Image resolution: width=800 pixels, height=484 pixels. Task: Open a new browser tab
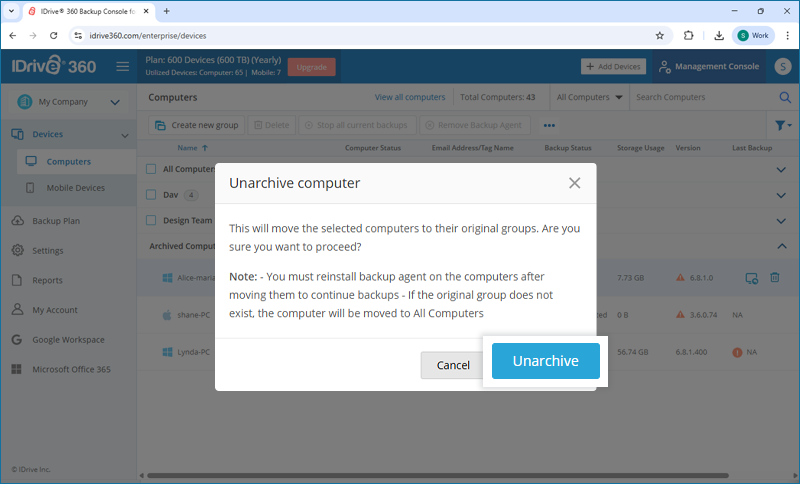click(166, 11)
